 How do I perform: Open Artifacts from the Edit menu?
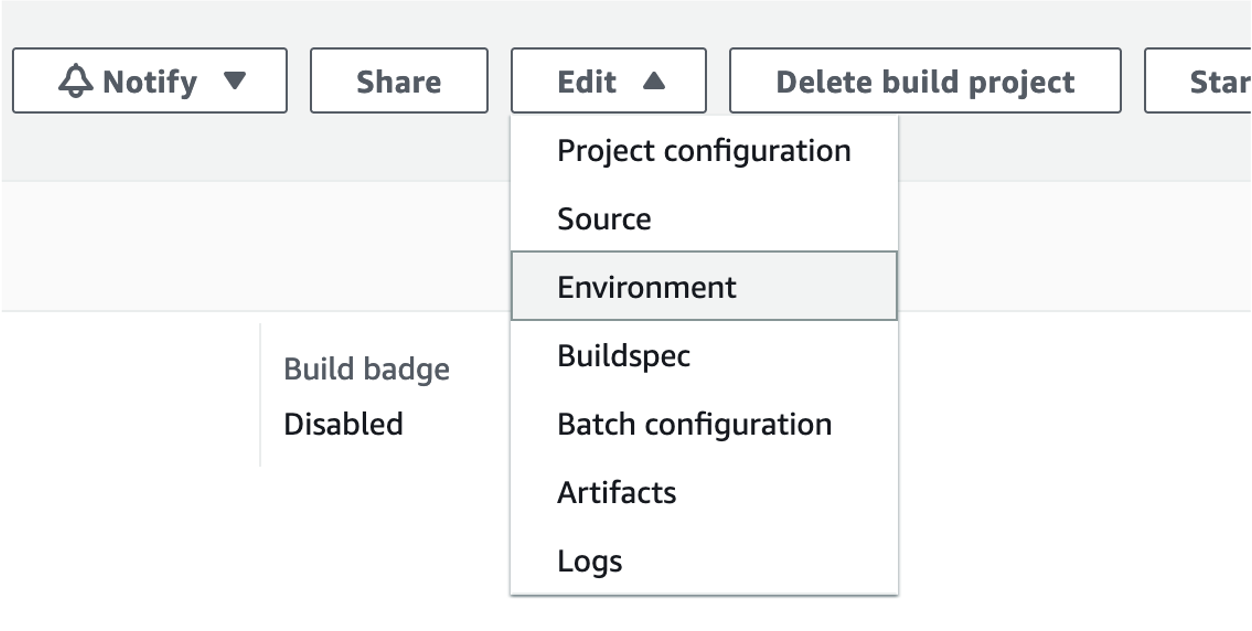[x=617, y=492]
